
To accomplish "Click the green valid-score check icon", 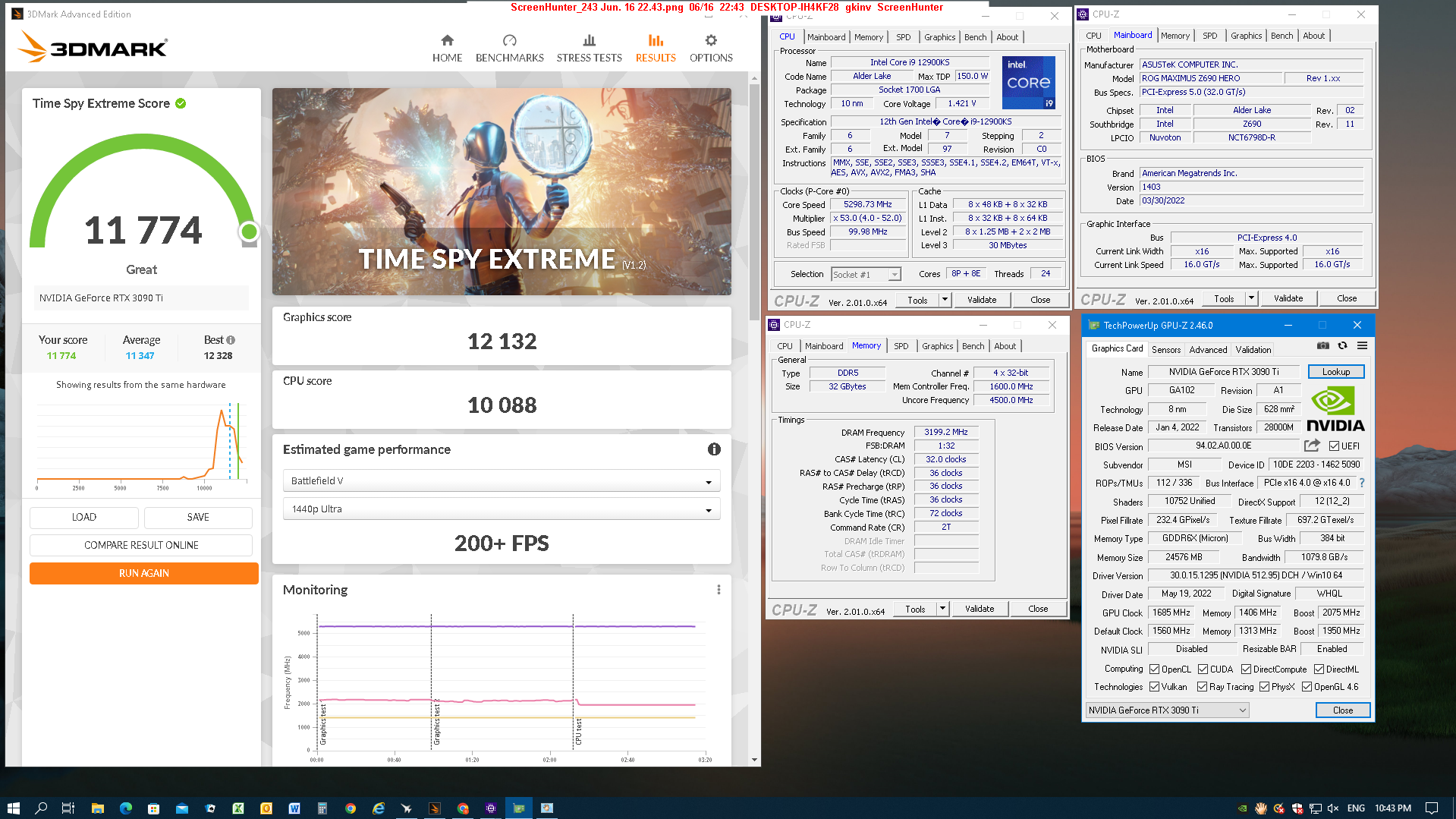I will pyautogui.click(x=181, y=103).
